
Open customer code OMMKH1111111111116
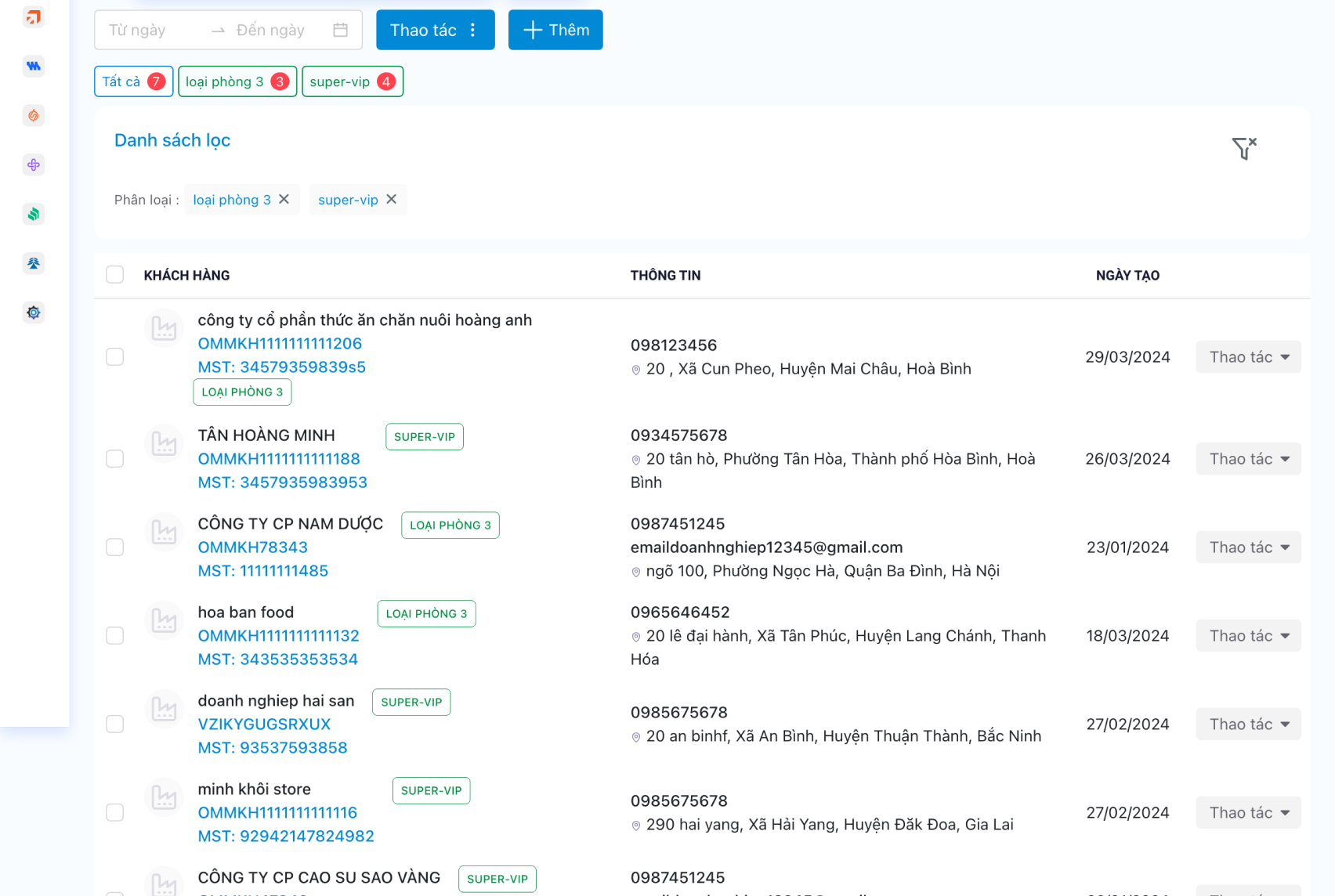[x=277, y=813]
